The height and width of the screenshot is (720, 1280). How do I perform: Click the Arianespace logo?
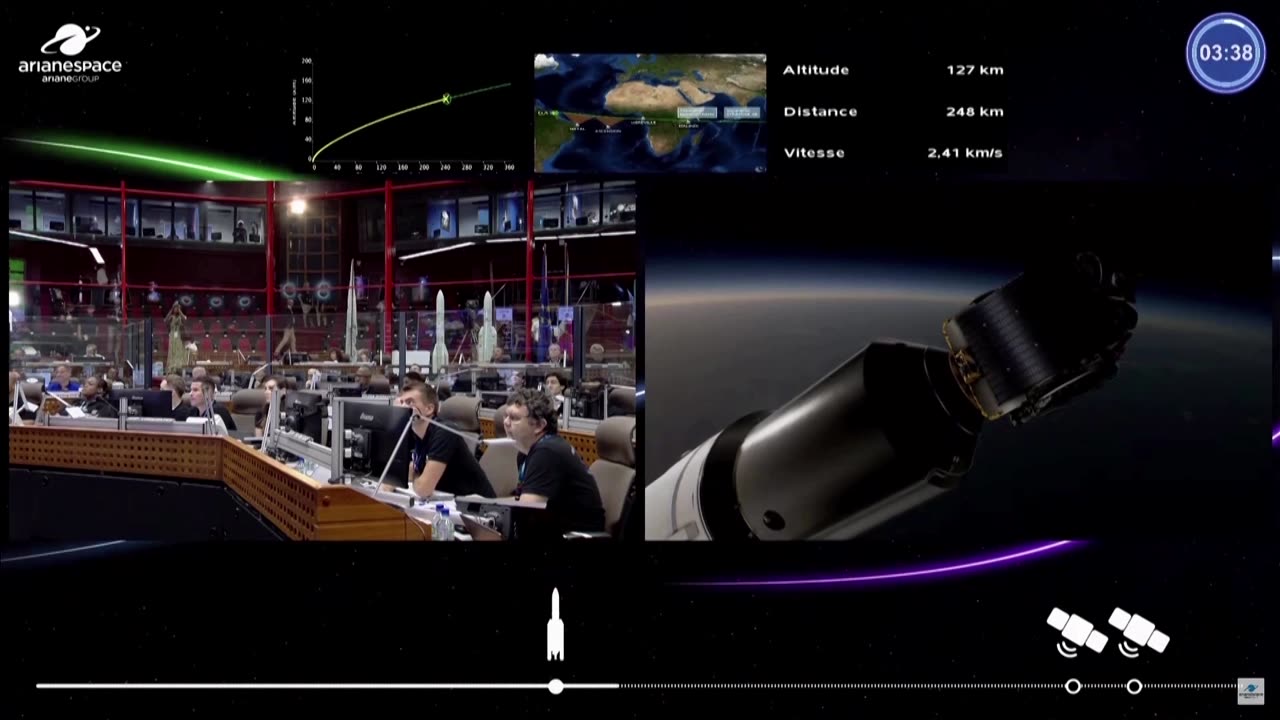[70, 53]
